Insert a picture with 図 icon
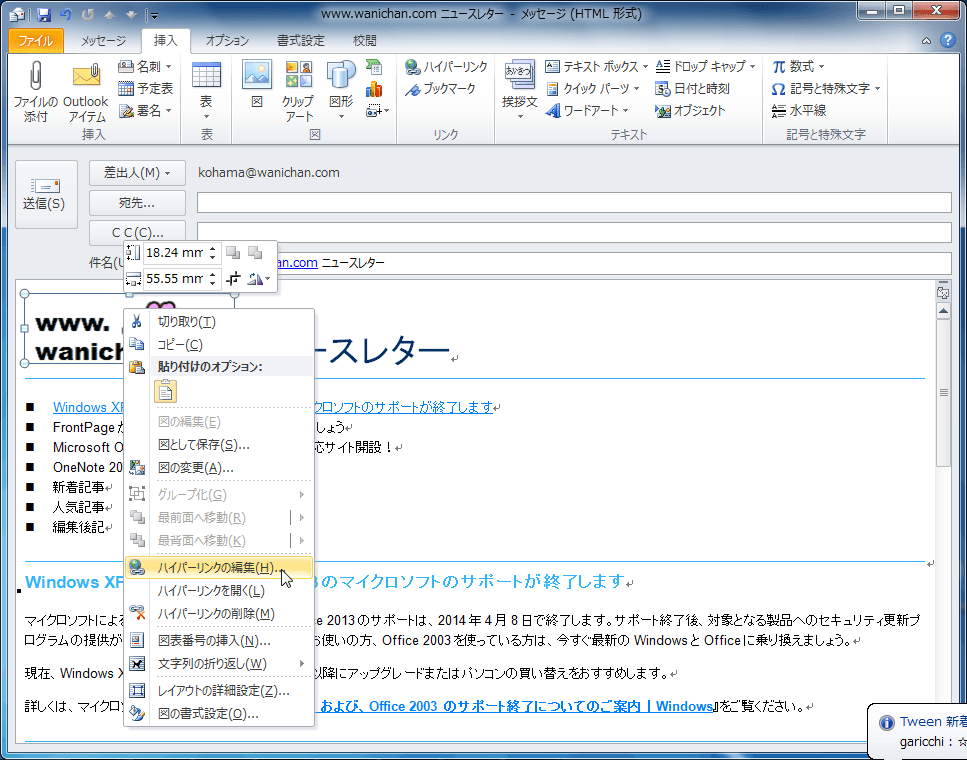Image resolution: width=967 pixels, height=760 pixels. (x=257, y=85)
